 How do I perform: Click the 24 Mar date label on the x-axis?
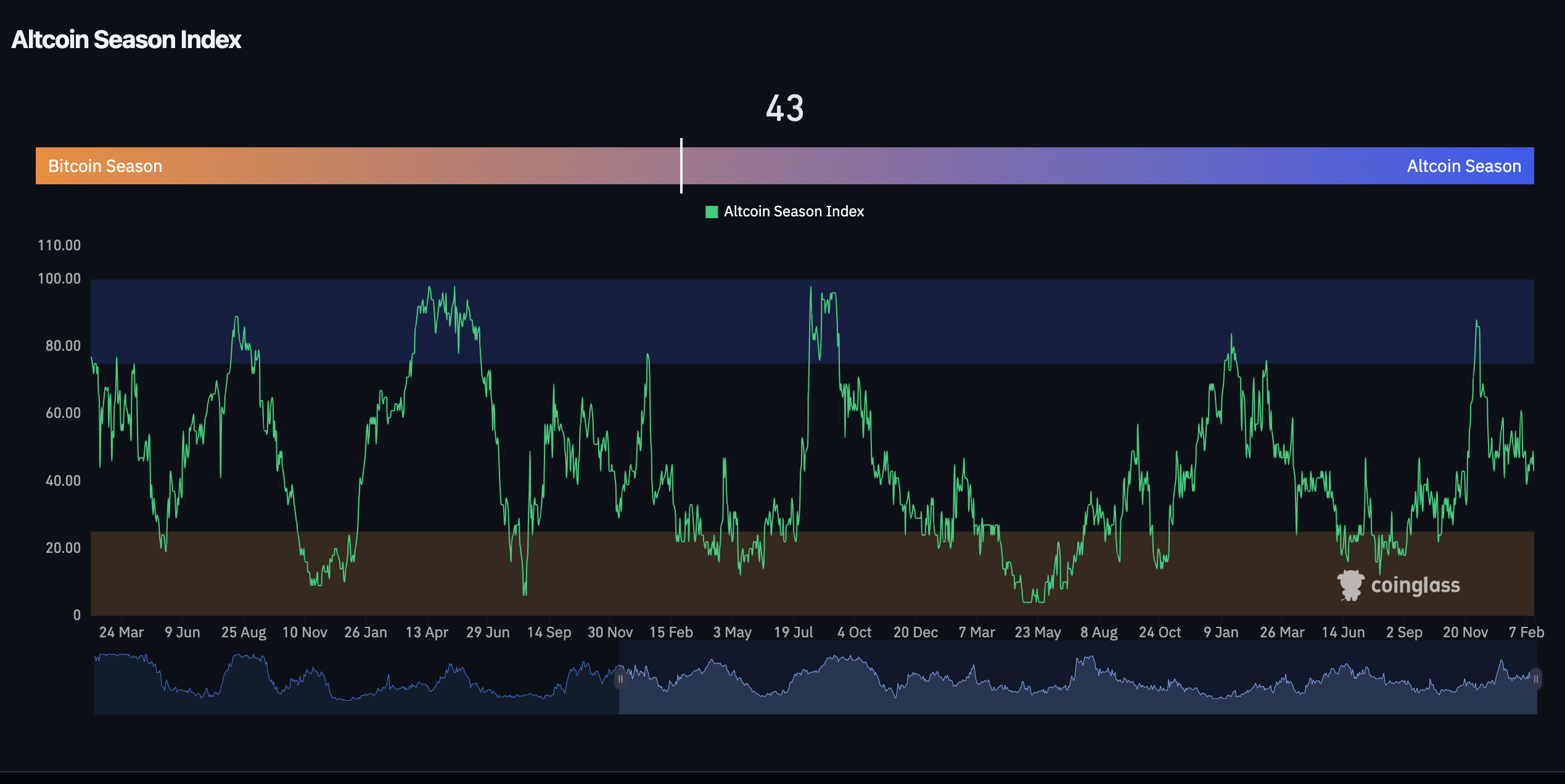[122, 632]
